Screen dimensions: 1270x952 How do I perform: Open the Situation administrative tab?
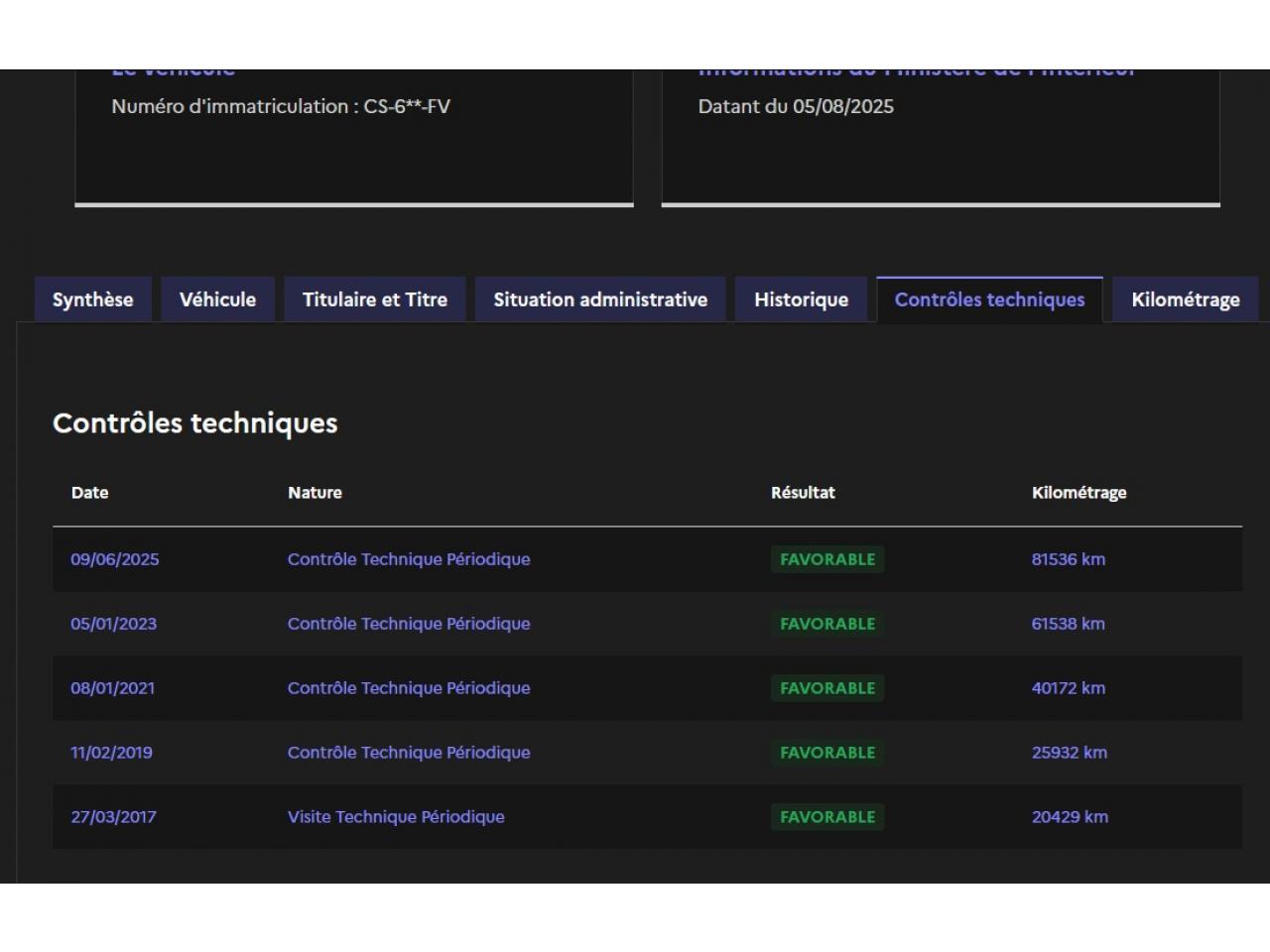coord(600,299)
